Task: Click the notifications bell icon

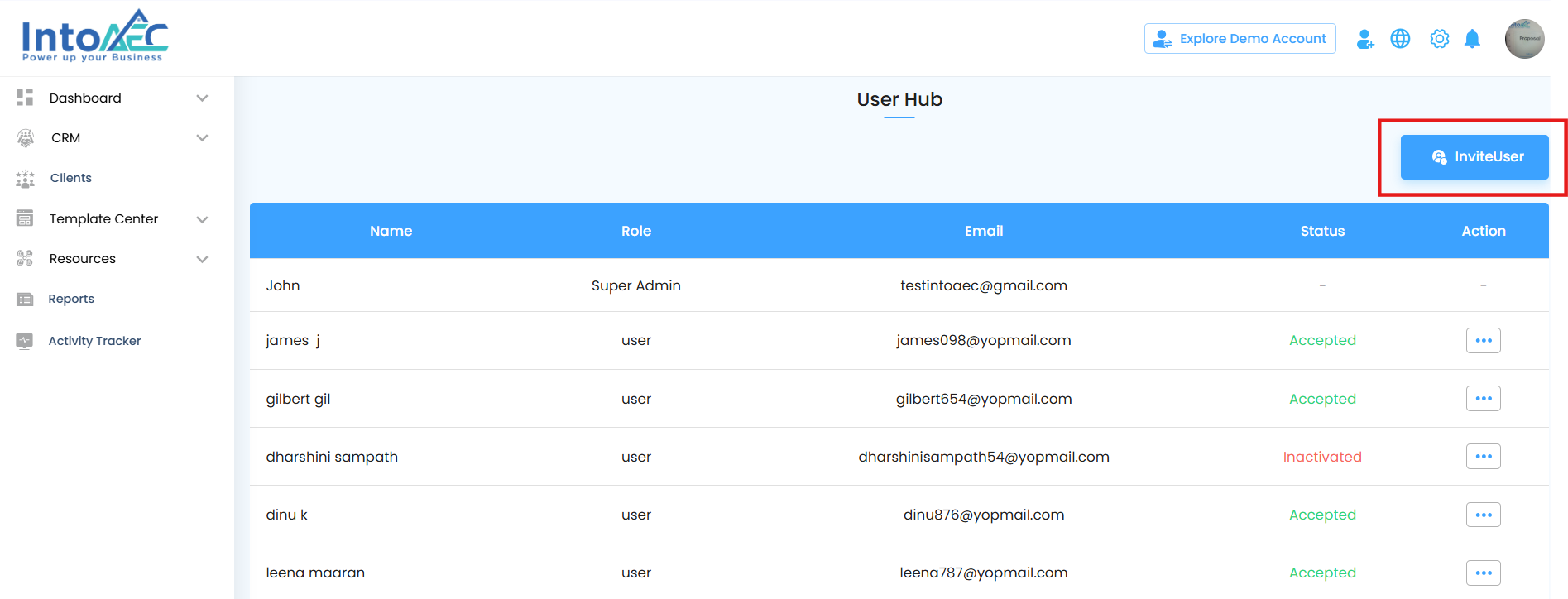Action: pos(1472,39)
